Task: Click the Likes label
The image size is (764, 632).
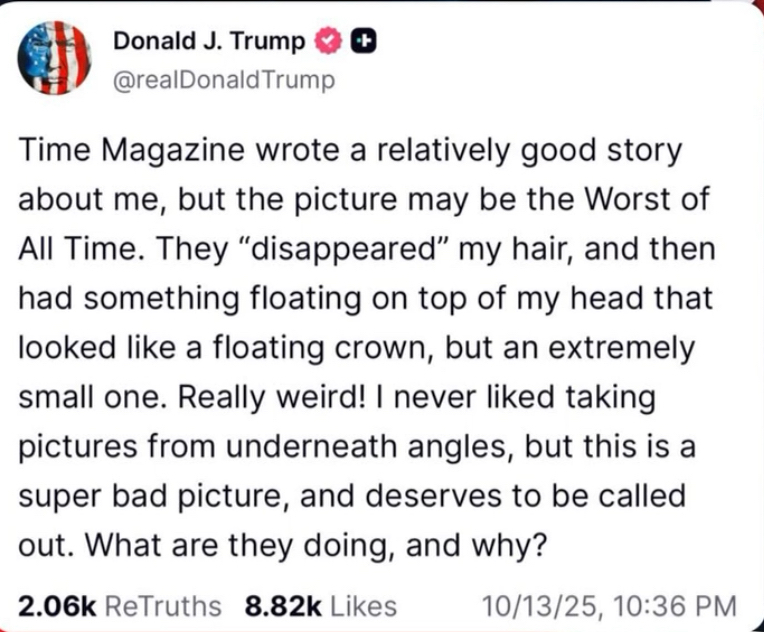Action: pos(363,605)
